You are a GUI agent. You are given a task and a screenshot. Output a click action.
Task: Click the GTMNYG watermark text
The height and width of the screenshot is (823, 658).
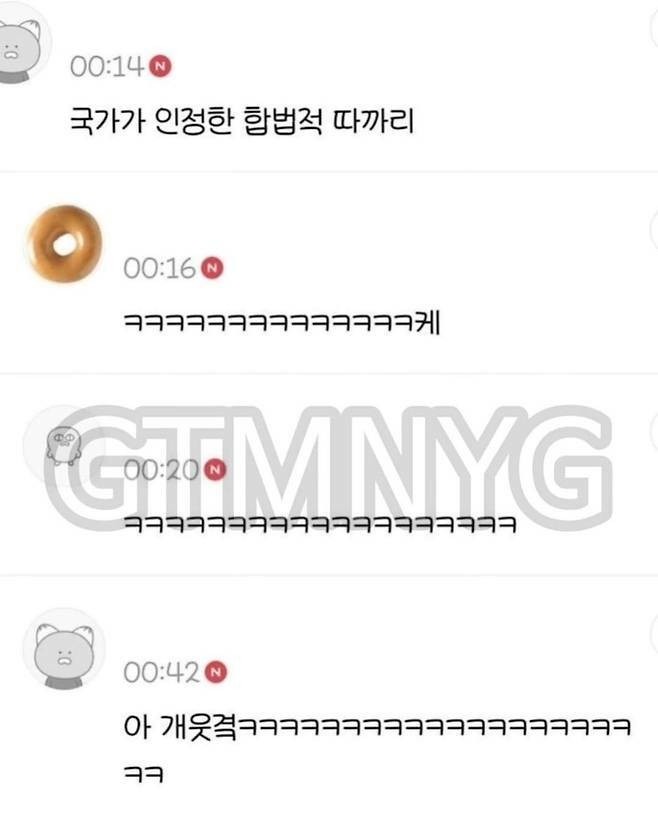tap(328, 467)
